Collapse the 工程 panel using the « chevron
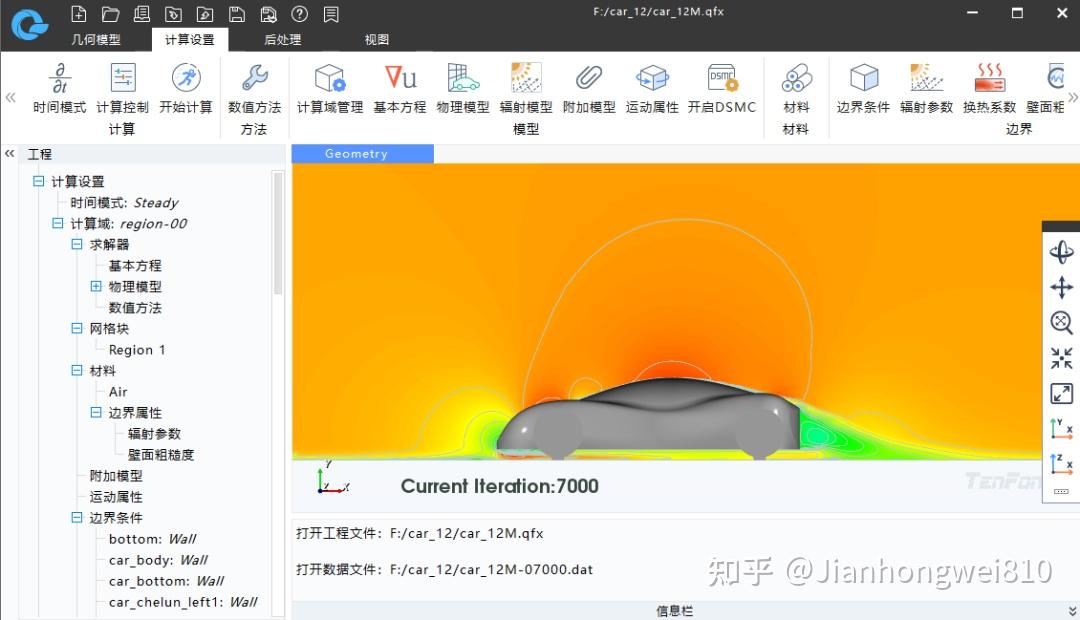Screen dimensions: 1080x620 (8, 153)
